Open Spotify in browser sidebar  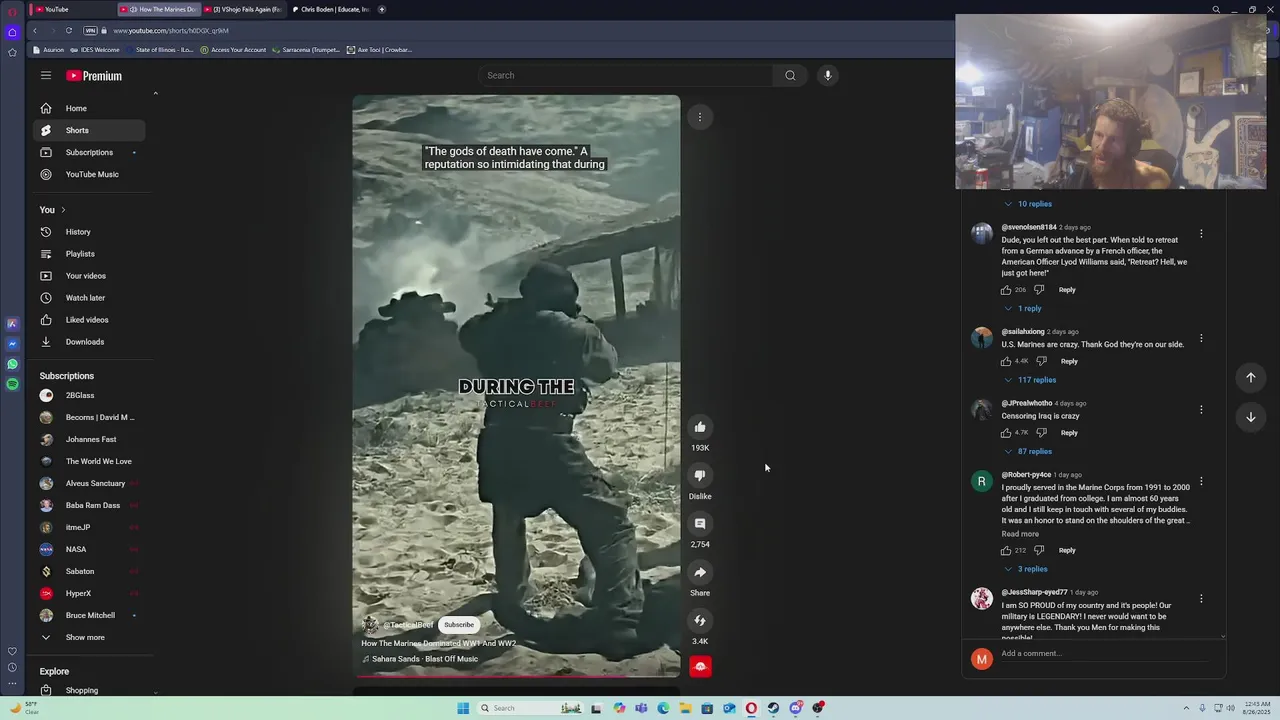(12, 384)
